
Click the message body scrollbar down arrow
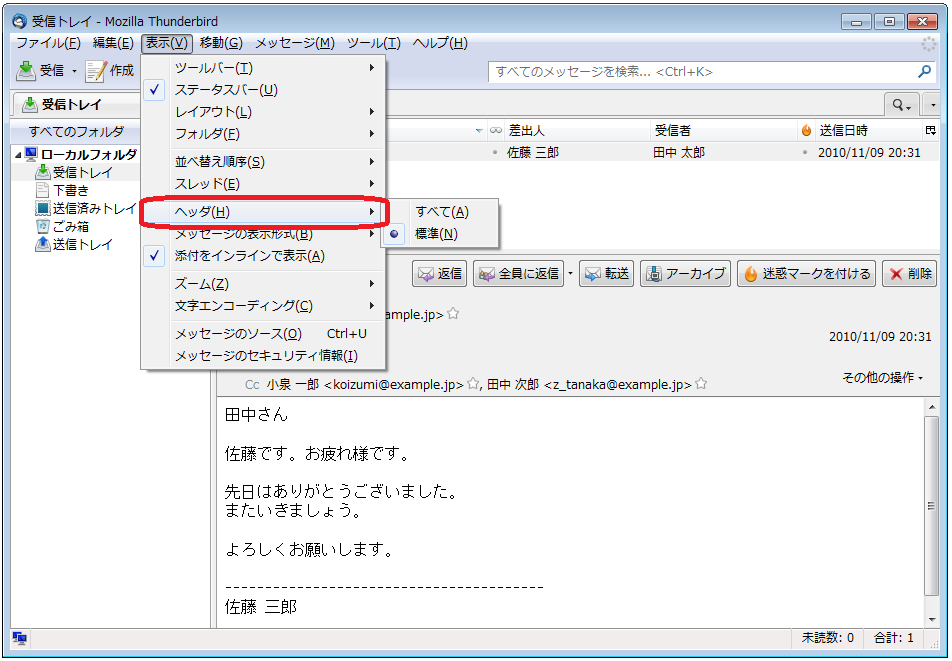point(932,620)
